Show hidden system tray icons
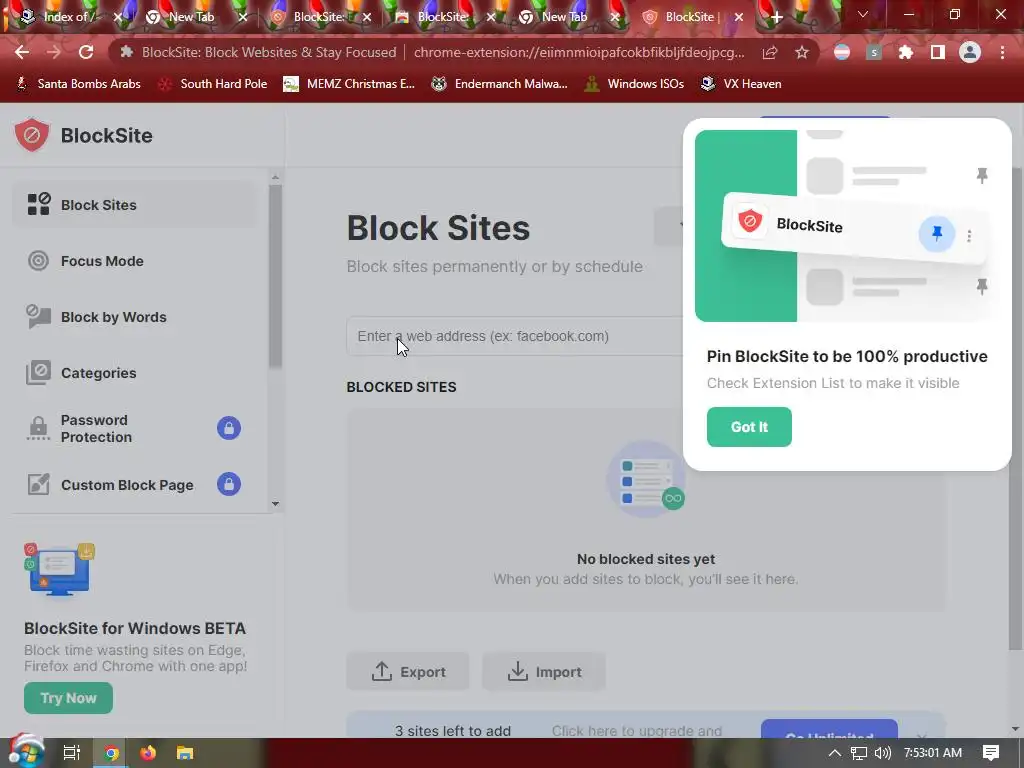This screenshot has height=768, width=1024. click(x=835, y=753)
